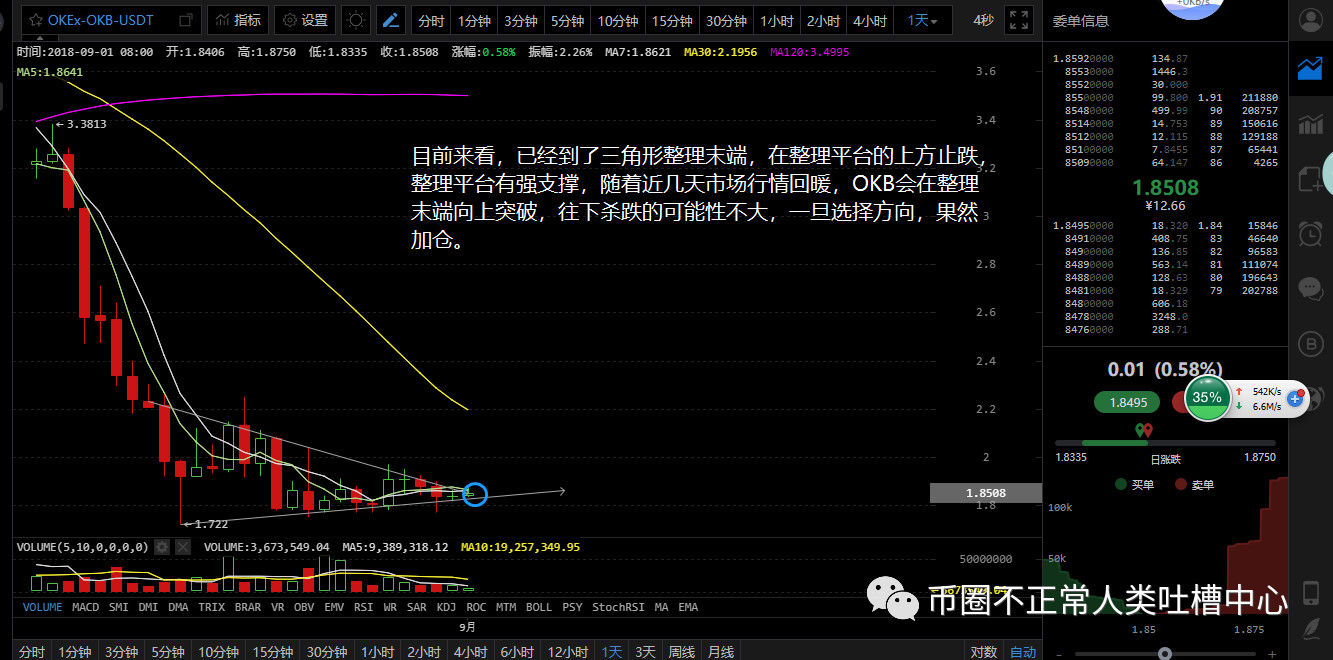Open the 设置 settings menu
Screen dimensions: 1333x660
pyautogui.click(x=304, y=20)
